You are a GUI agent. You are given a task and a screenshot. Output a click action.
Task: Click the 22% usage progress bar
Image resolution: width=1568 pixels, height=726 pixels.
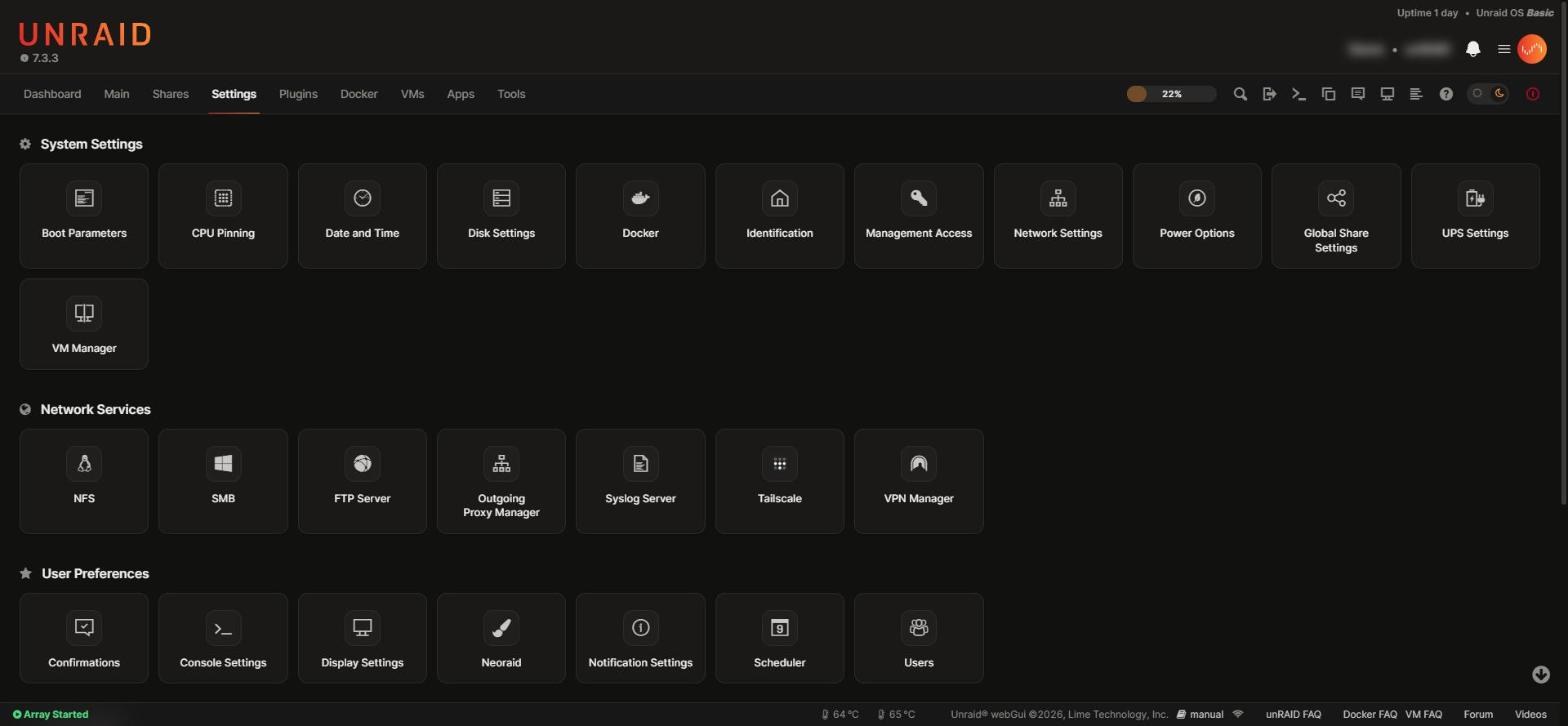pyautogui.click(x=1171, y=94)
